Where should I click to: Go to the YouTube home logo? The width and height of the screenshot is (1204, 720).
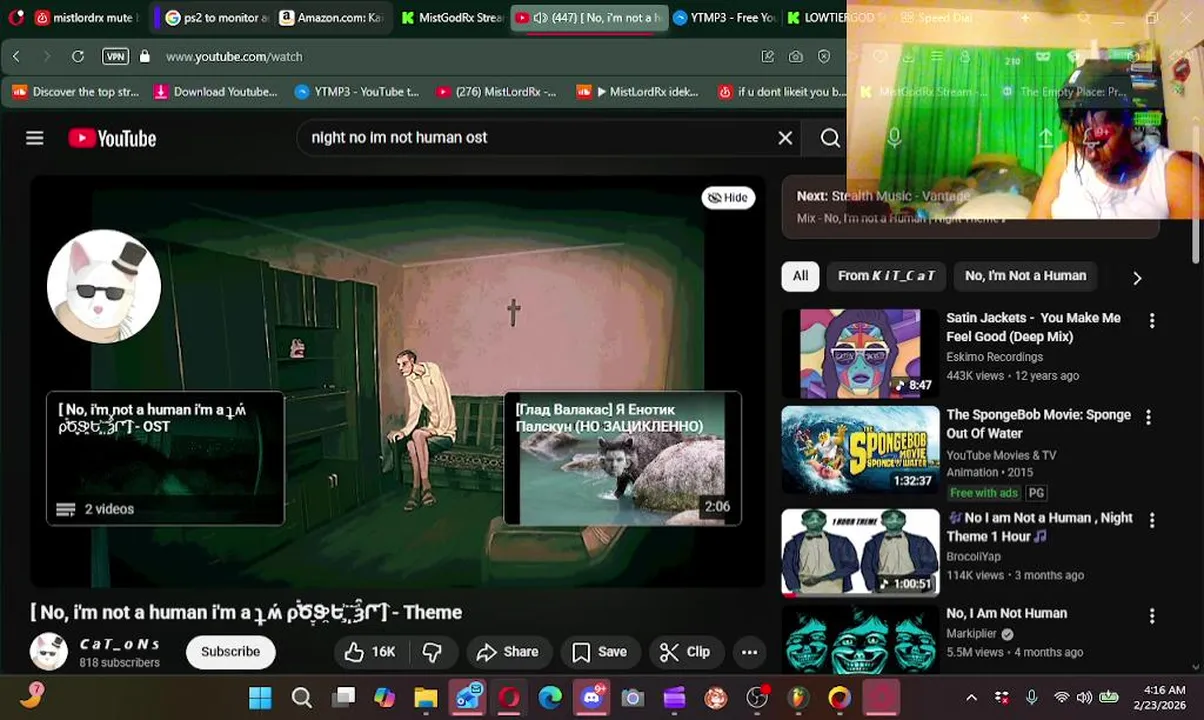point(112,138)
